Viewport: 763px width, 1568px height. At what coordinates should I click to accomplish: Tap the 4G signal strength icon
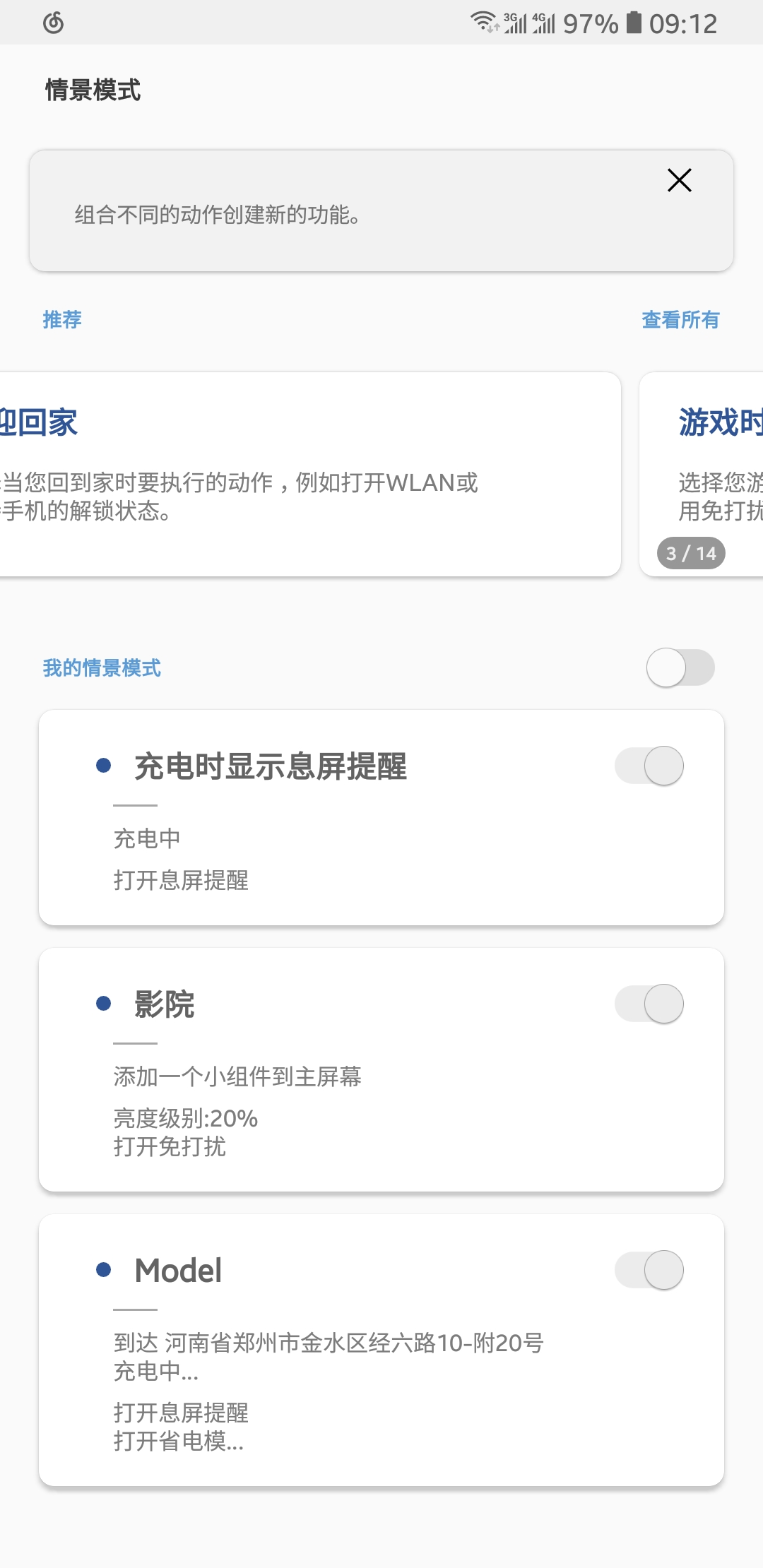tap(543, 23)
